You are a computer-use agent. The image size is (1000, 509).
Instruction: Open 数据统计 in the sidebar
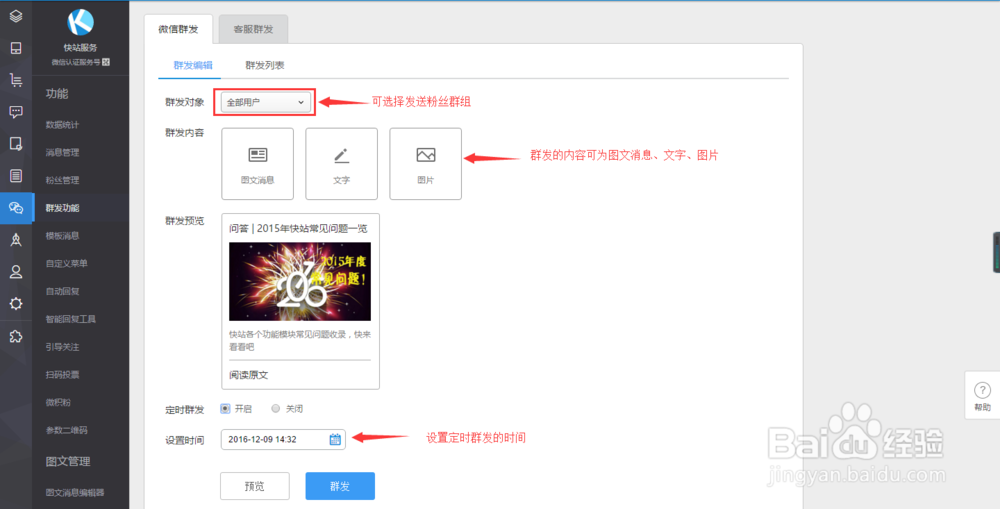pos(62,125)
